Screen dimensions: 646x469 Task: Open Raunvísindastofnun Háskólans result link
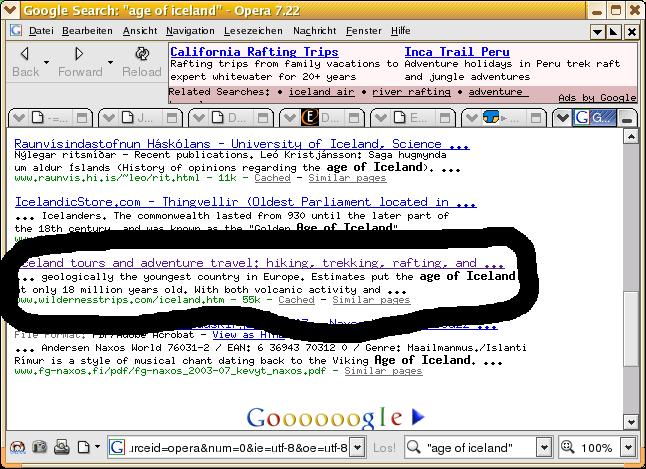pyautogui.click(x=241, y=144)
